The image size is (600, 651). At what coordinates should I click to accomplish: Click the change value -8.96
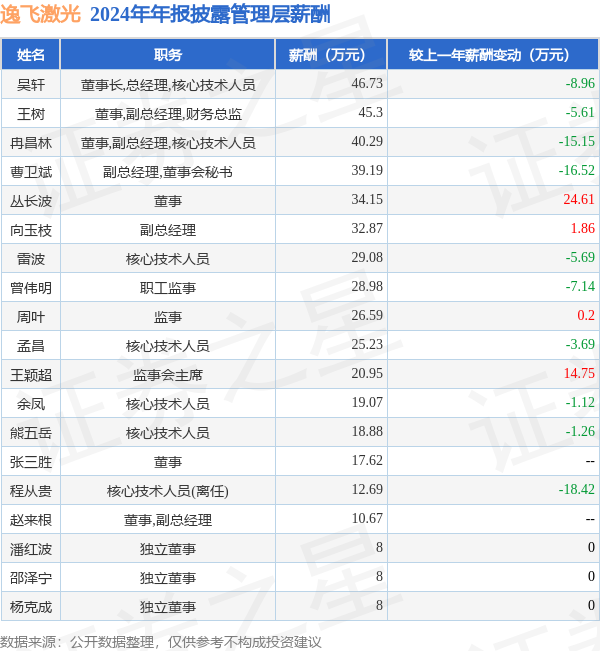pyautogui.click(x=580, y=83)
